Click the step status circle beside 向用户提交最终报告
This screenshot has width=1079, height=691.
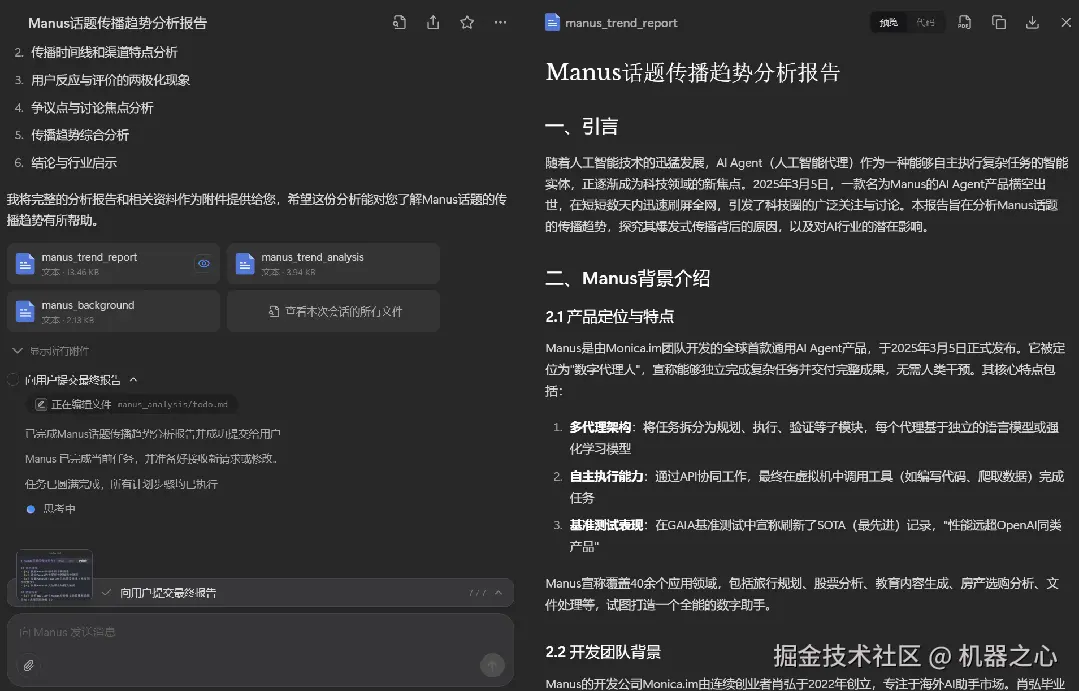tap(12, 379)
